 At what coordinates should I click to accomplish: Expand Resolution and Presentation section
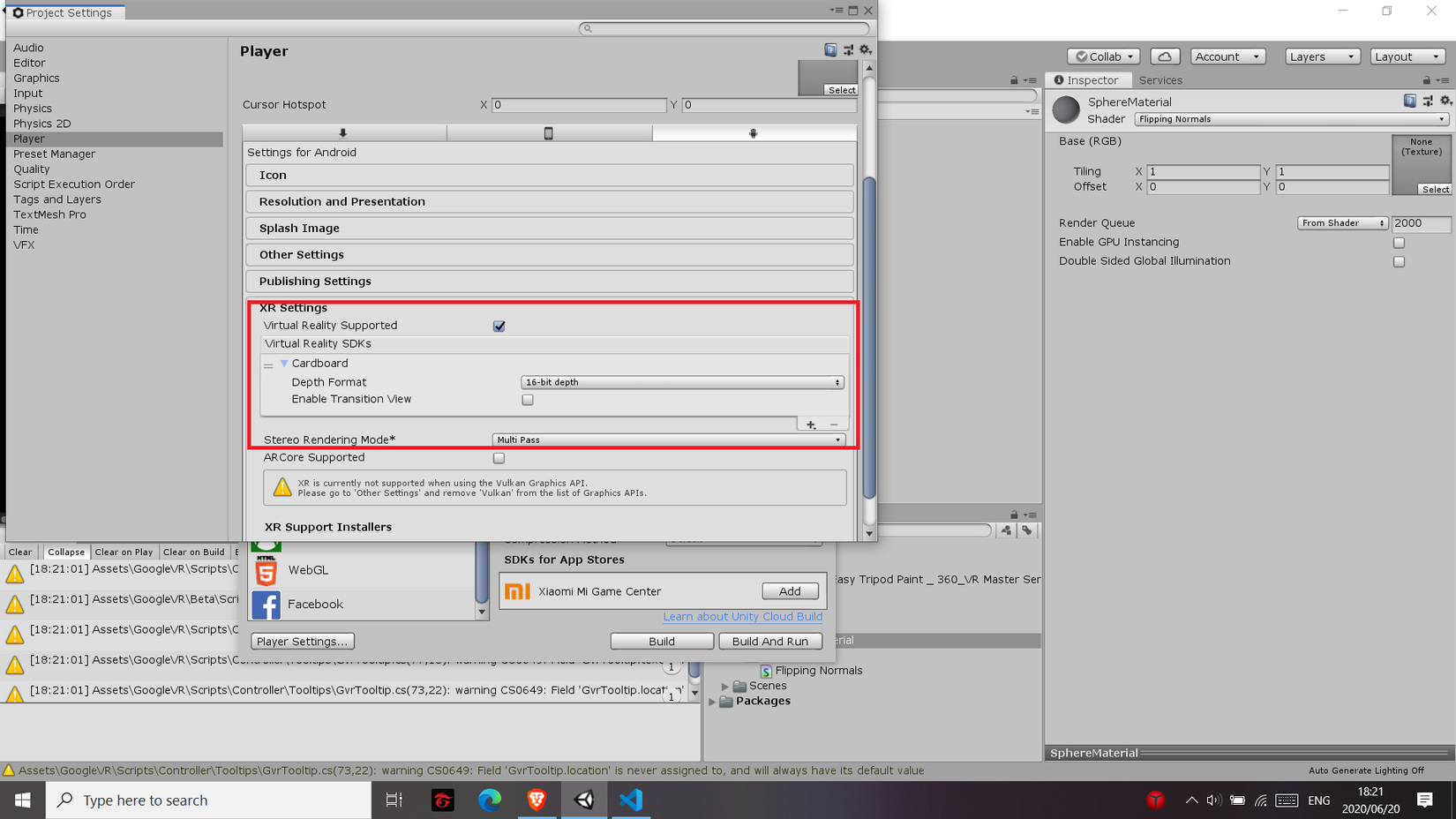click(550, 202)
